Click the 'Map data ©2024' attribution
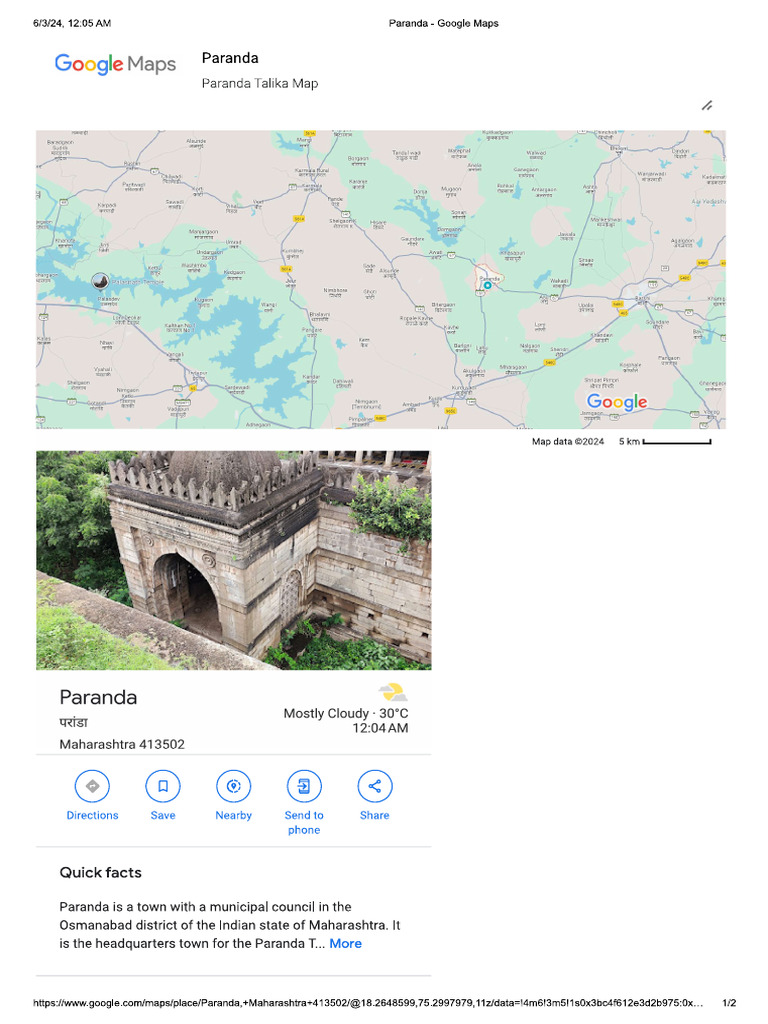768x1024 pixels. pyautogui.click(x=568, y=441)
